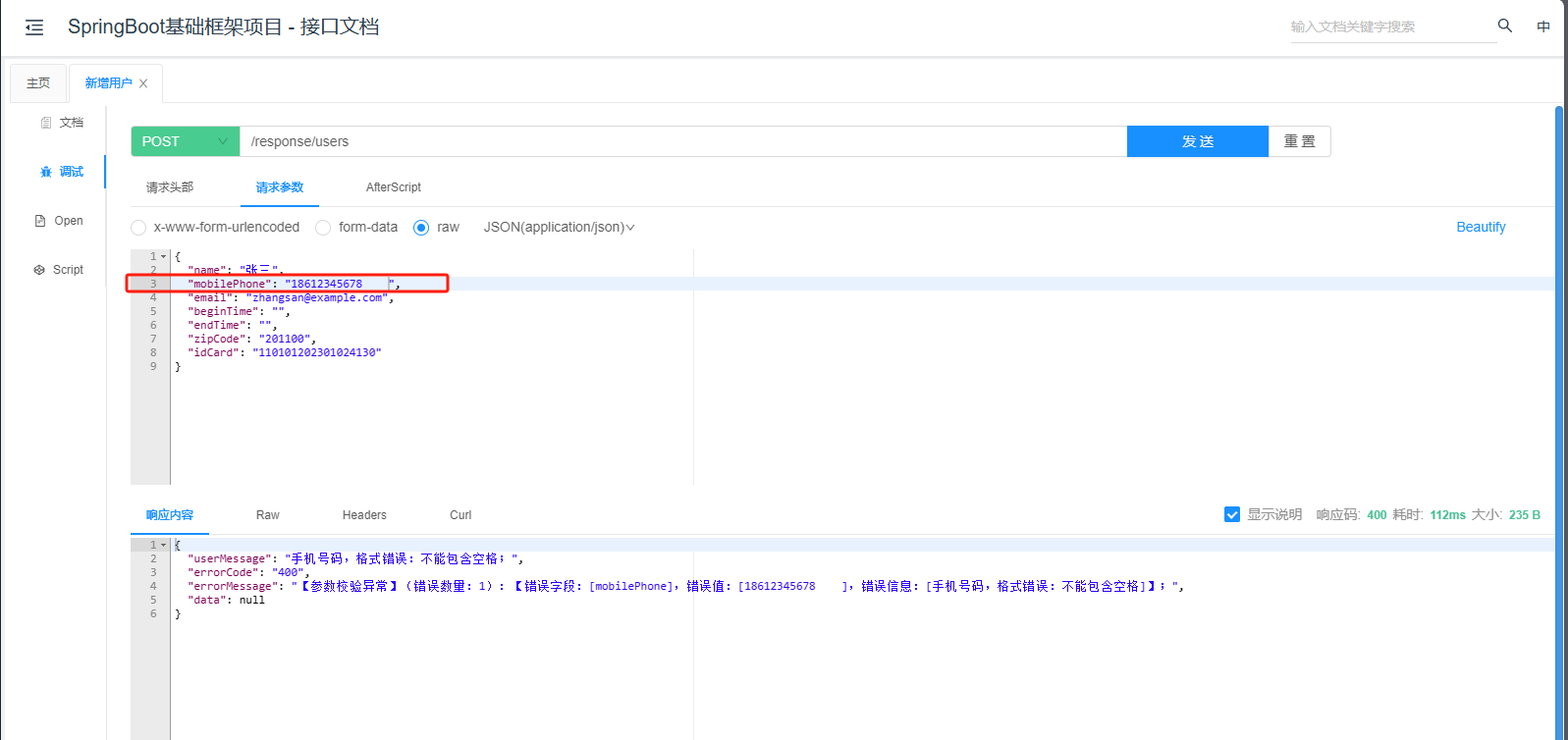Switch to the AfterScript tab
Screen dimensions: 1568x740
[394, 187]
